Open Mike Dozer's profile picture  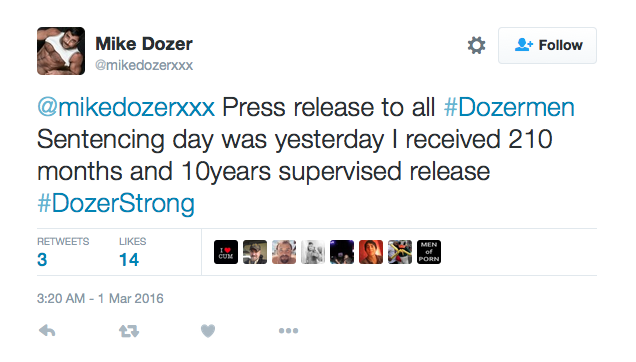[61, 51]
